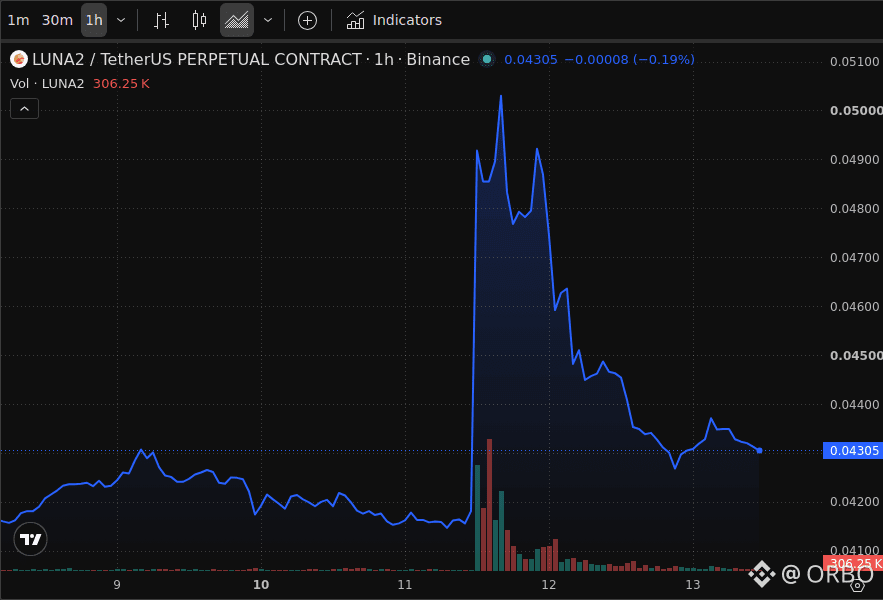The height and width of the screenshot is (600, 883).
Task: Click the 0.04900 price axis label
Action: point(855,159)
